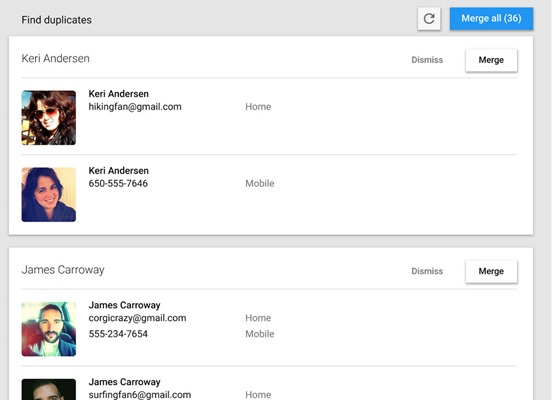Click the Merge all (36) button
552x400 pixels.
coord(491,18)
